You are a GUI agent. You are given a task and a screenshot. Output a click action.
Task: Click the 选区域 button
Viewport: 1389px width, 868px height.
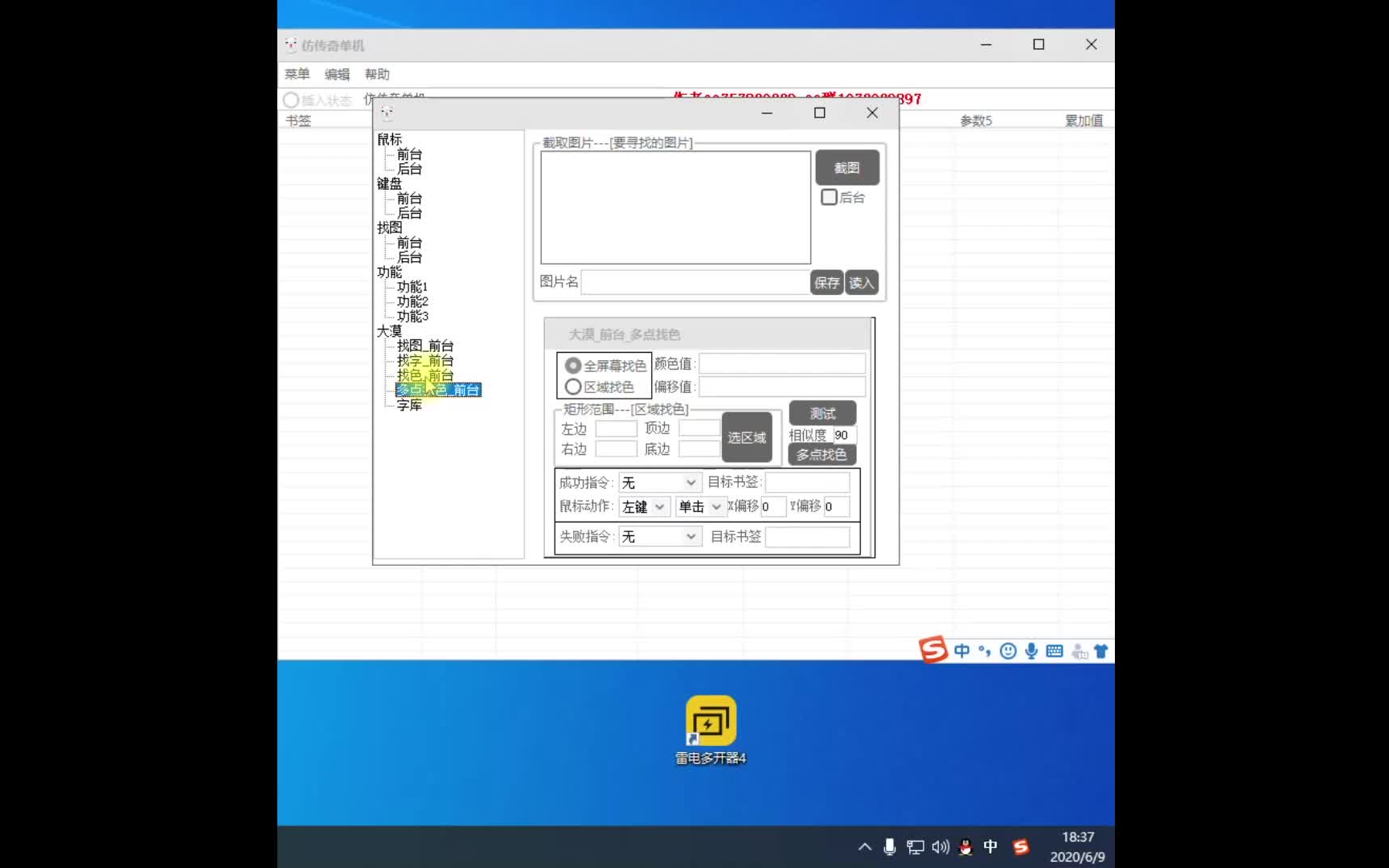coord(747,437)
